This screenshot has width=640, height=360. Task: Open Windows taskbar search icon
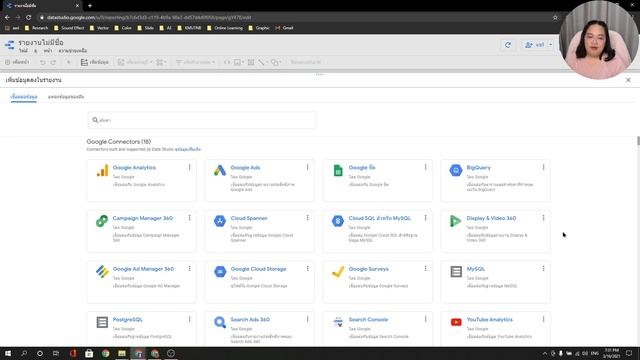[24, 353]
